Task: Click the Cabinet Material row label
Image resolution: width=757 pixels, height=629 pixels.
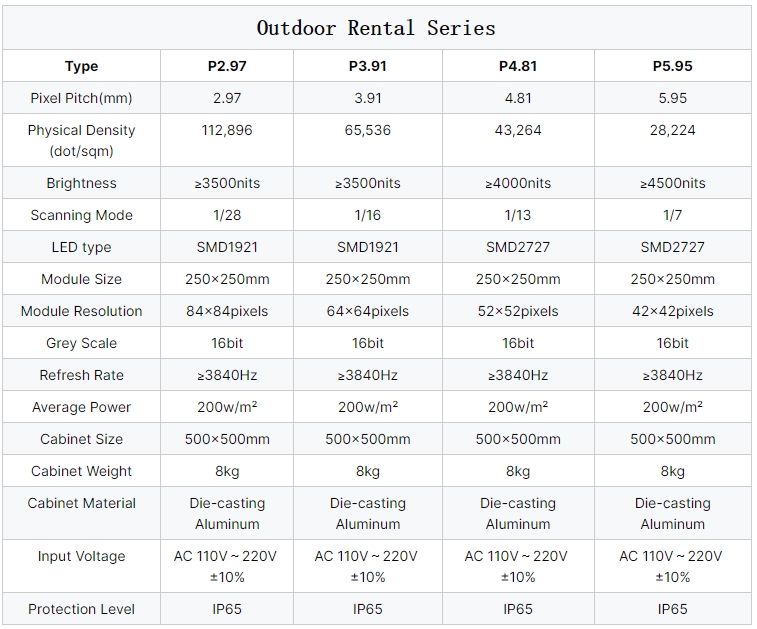Action: tap(81, 503)
